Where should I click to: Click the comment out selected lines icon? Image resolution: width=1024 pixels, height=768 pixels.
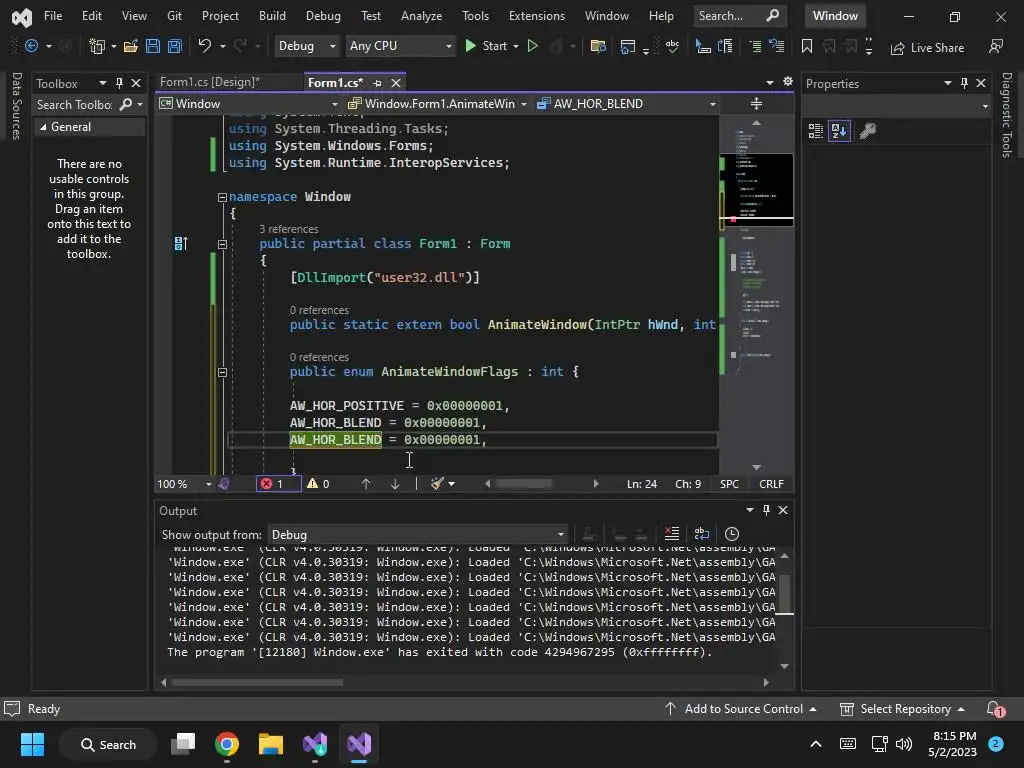[755, 46]
